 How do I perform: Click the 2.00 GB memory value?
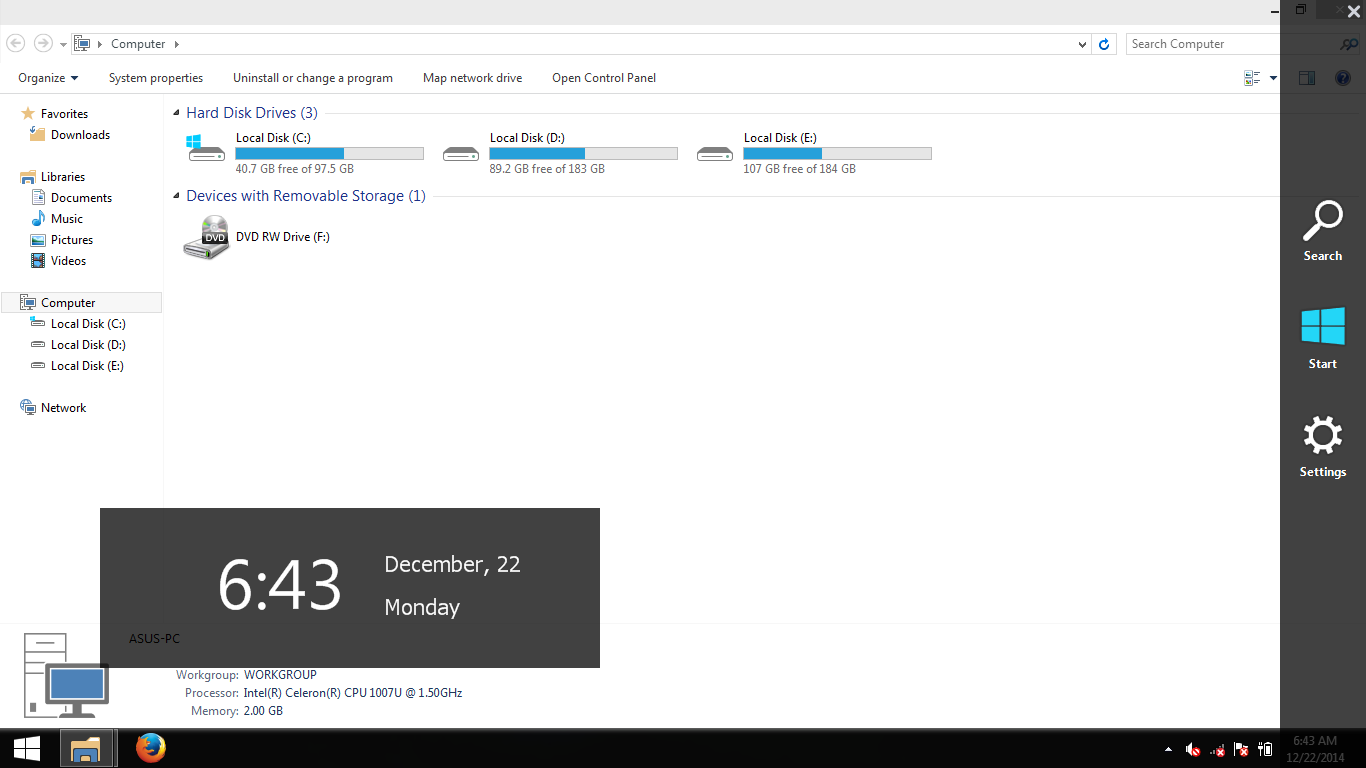coord(263,711)
